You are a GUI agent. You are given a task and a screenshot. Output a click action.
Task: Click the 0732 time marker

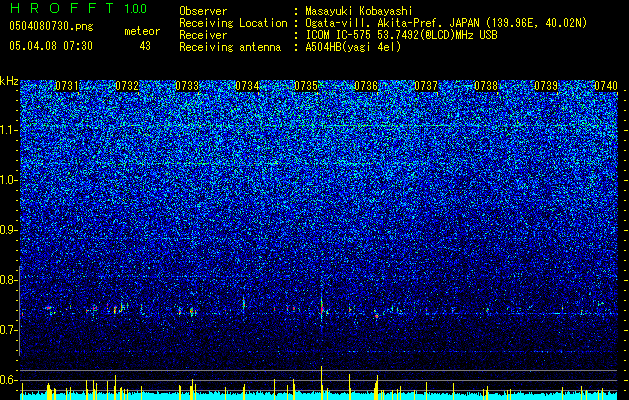click(x=127, y=86)
